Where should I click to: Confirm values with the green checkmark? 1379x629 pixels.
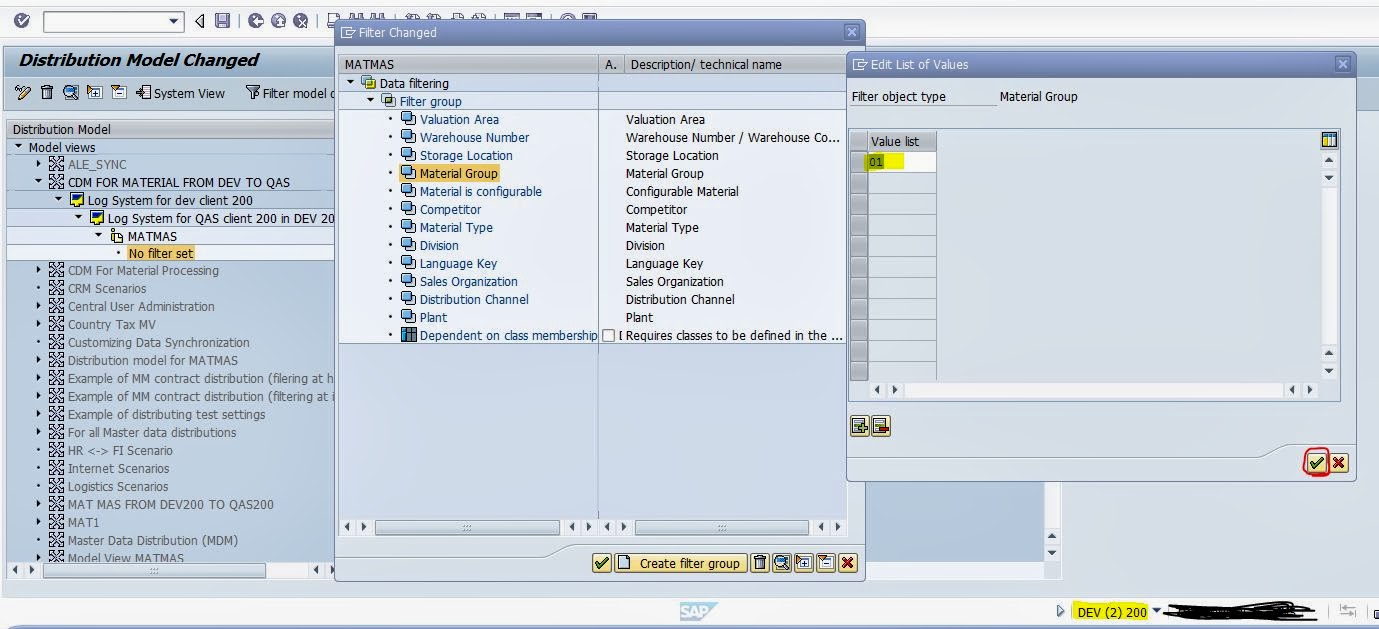pyautogui.click(x=1316, y=463)
